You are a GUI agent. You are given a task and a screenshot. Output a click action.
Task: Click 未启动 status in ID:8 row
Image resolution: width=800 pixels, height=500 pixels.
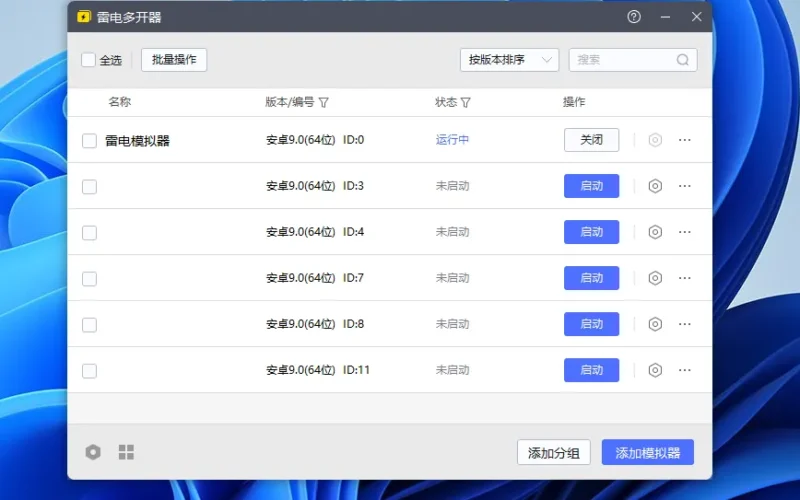(453, 324)
